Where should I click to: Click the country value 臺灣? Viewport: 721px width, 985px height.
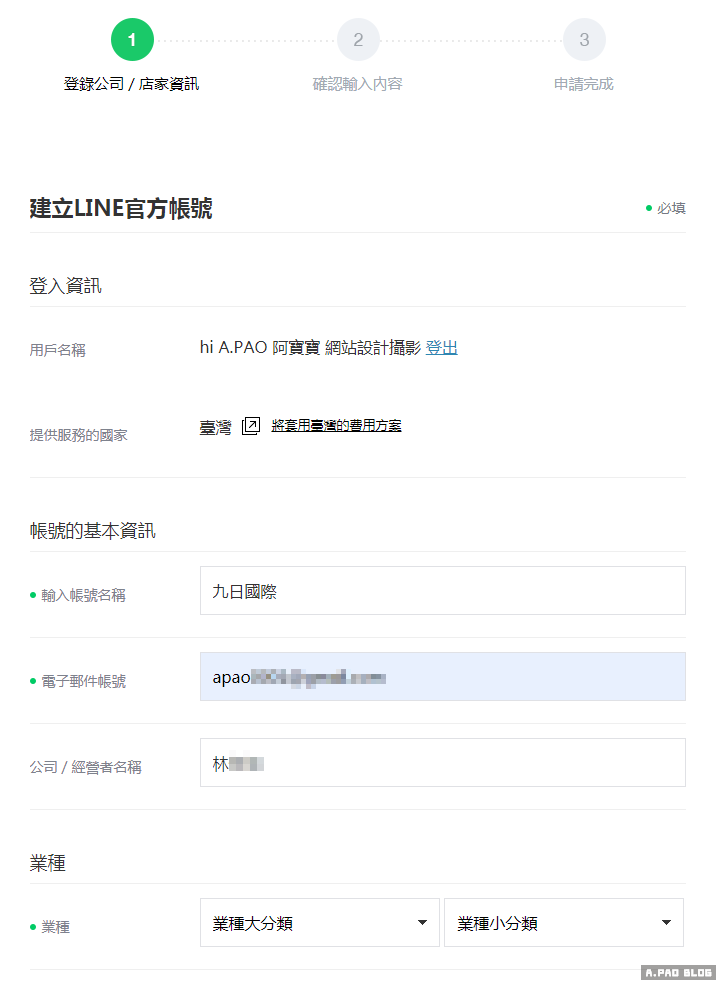coord(215,427)
